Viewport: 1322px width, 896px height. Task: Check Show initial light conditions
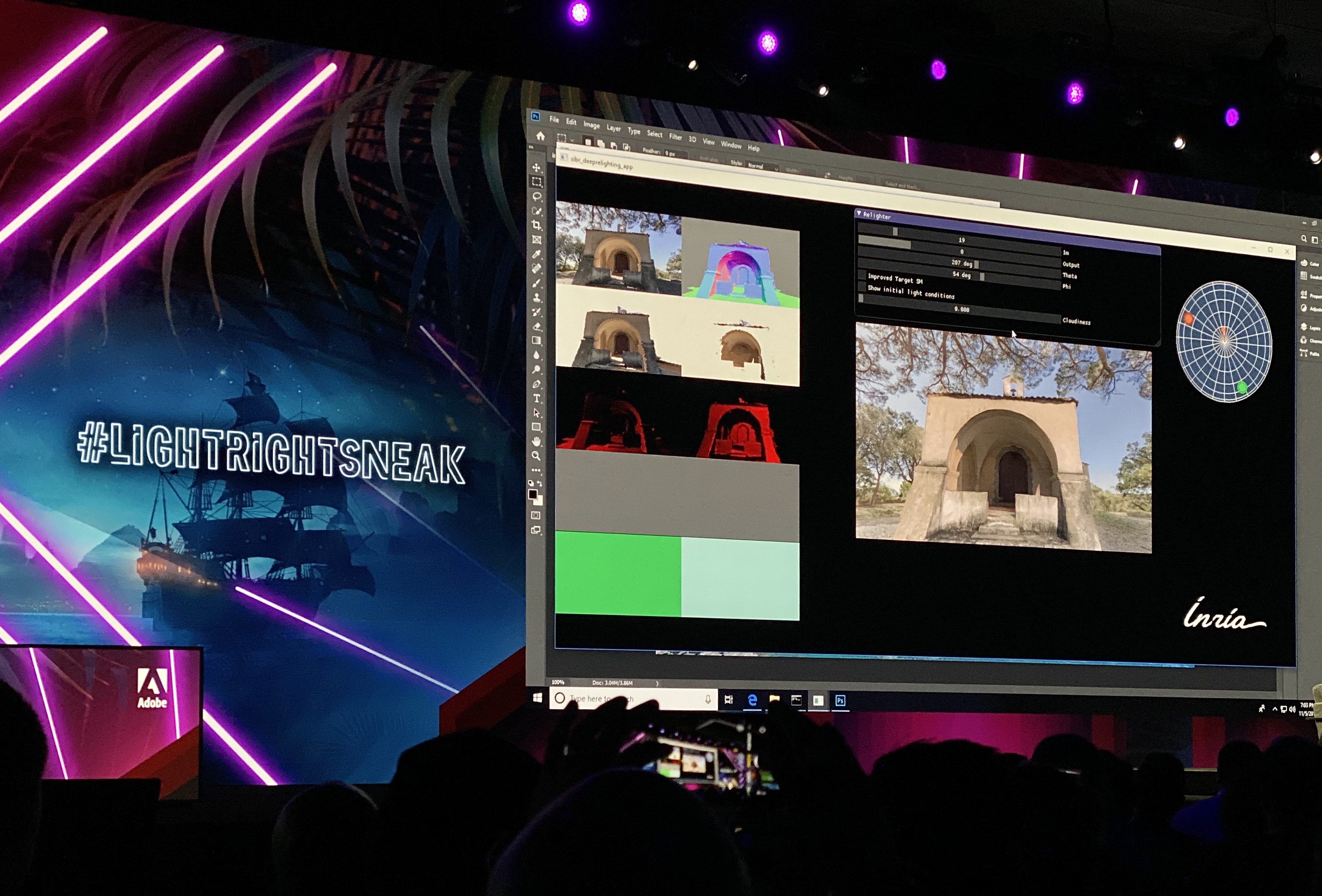click(863, 287)
